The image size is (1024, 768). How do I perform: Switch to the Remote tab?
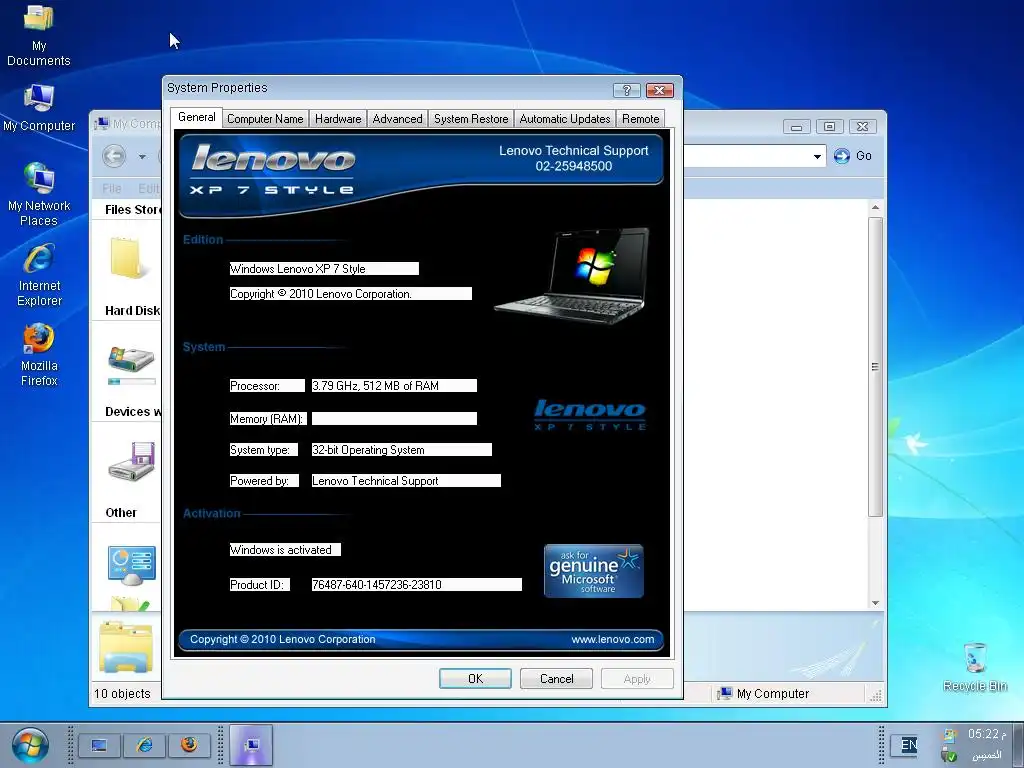click(x=640, y=119)
